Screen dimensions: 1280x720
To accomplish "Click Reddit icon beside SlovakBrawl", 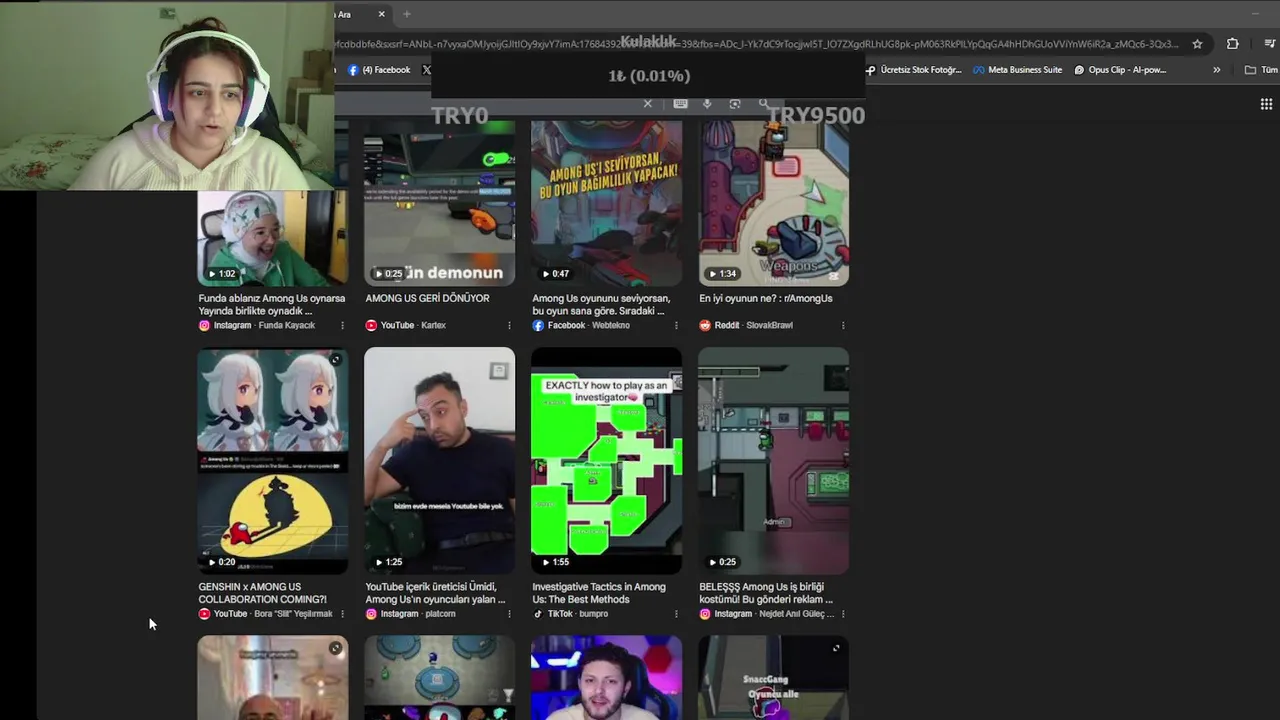I will pos(705,325).
